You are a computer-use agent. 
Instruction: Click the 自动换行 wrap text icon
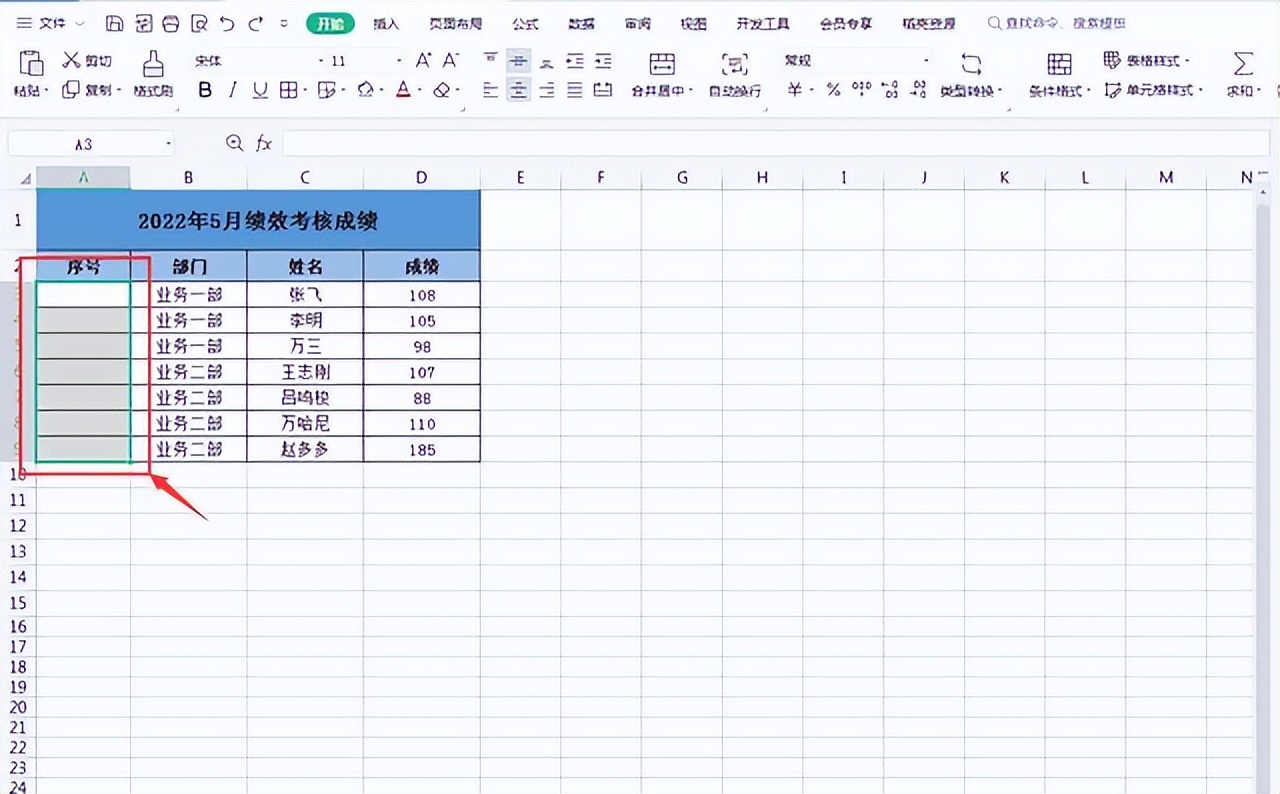pos(735,65)
